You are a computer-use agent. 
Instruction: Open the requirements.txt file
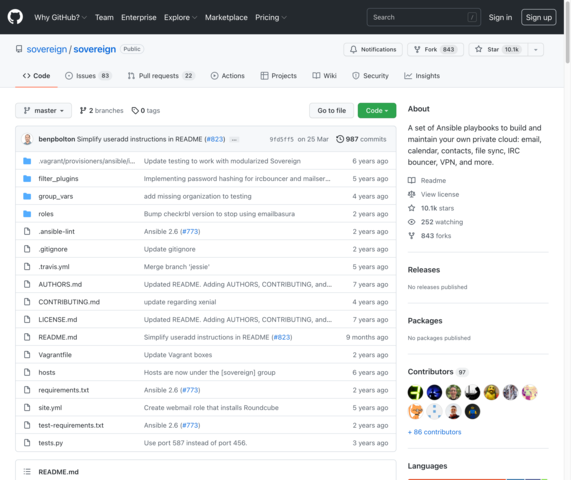(64, 390)
